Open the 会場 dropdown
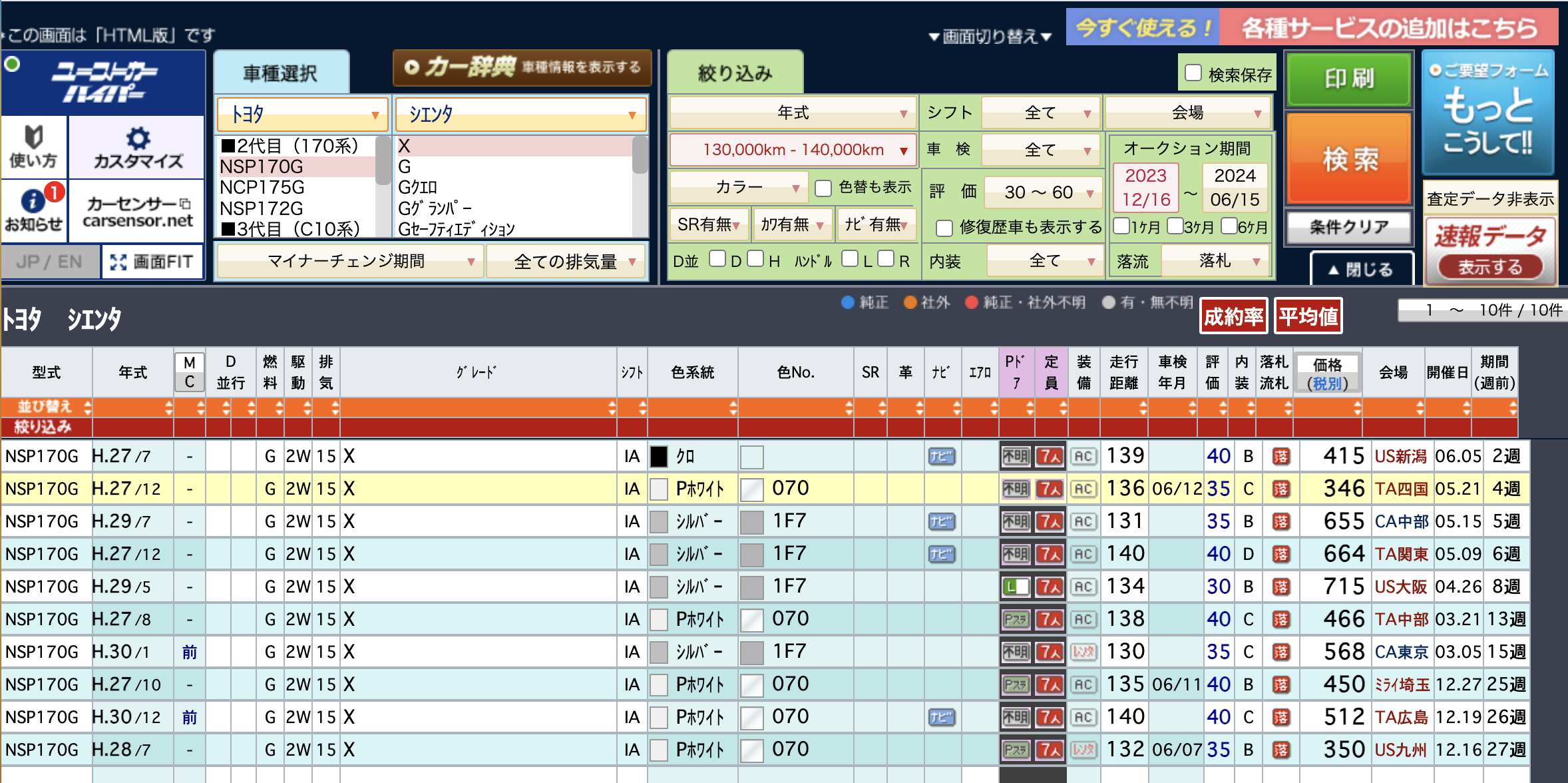Viewport: 1568px width, 783px height. [x=1188, y=113]
